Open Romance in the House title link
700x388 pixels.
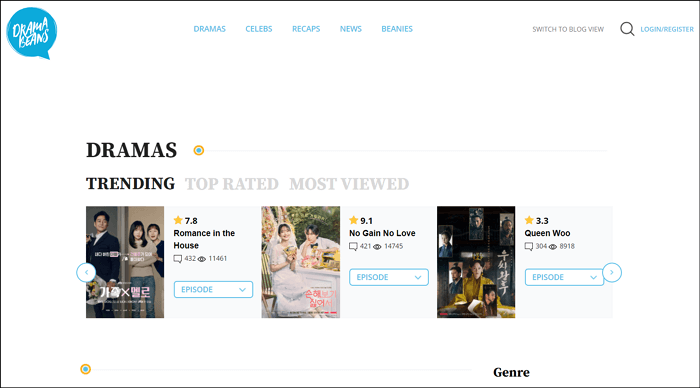(204, 239)
